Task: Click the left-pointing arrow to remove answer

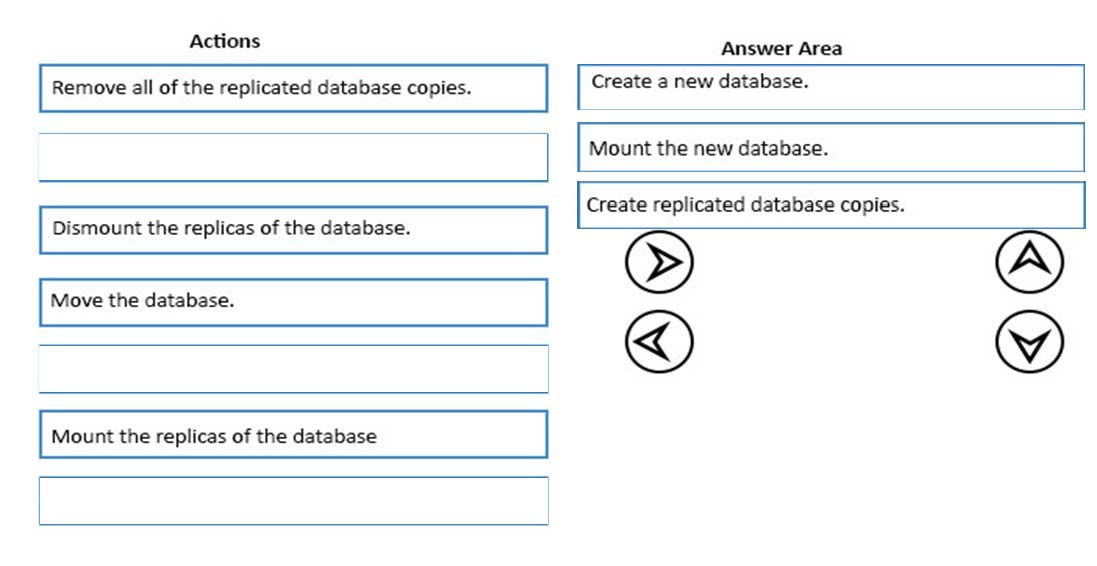Action: click(x=658, y=341)
